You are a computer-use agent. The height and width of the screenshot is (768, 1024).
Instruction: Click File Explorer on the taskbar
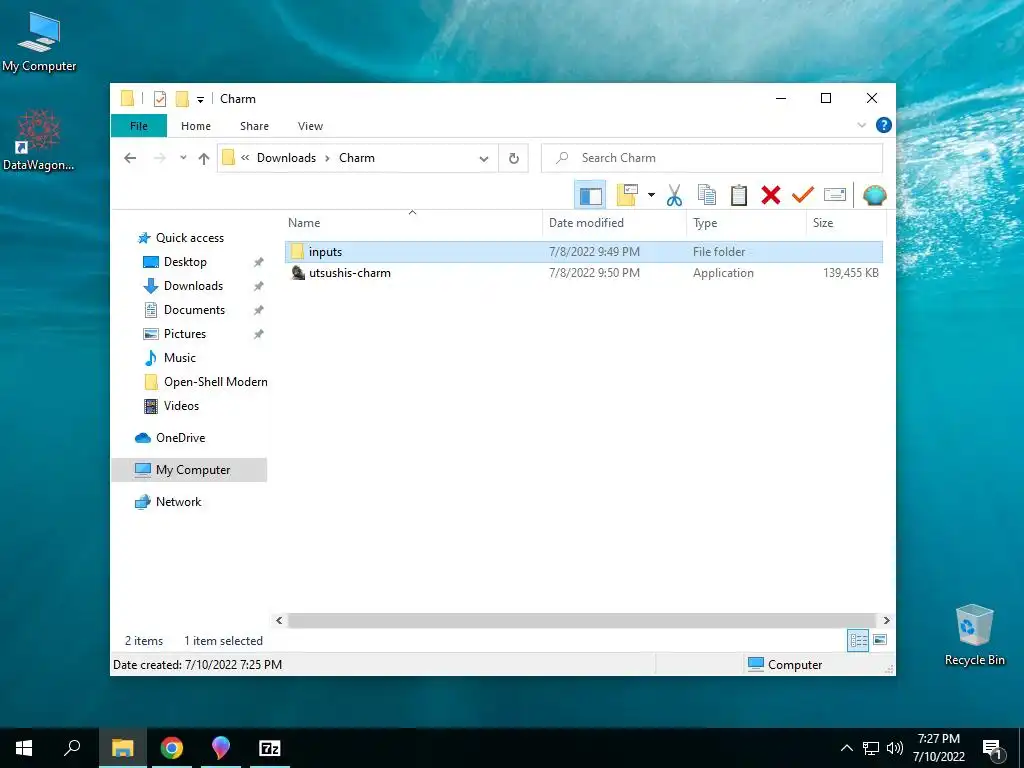pos(122,748)
